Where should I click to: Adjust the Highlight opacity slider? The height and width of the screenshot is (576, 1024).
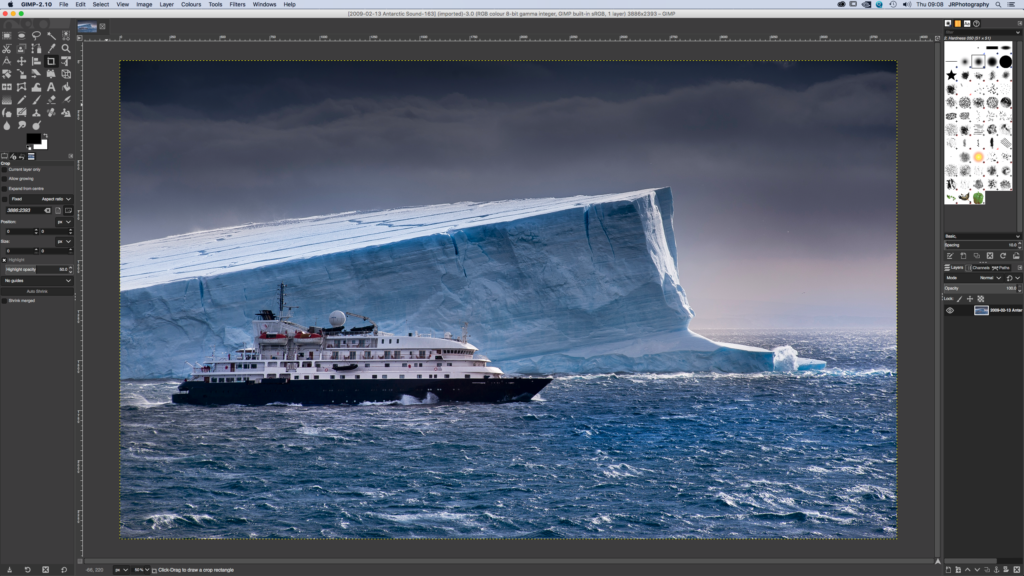pos(37,270)
